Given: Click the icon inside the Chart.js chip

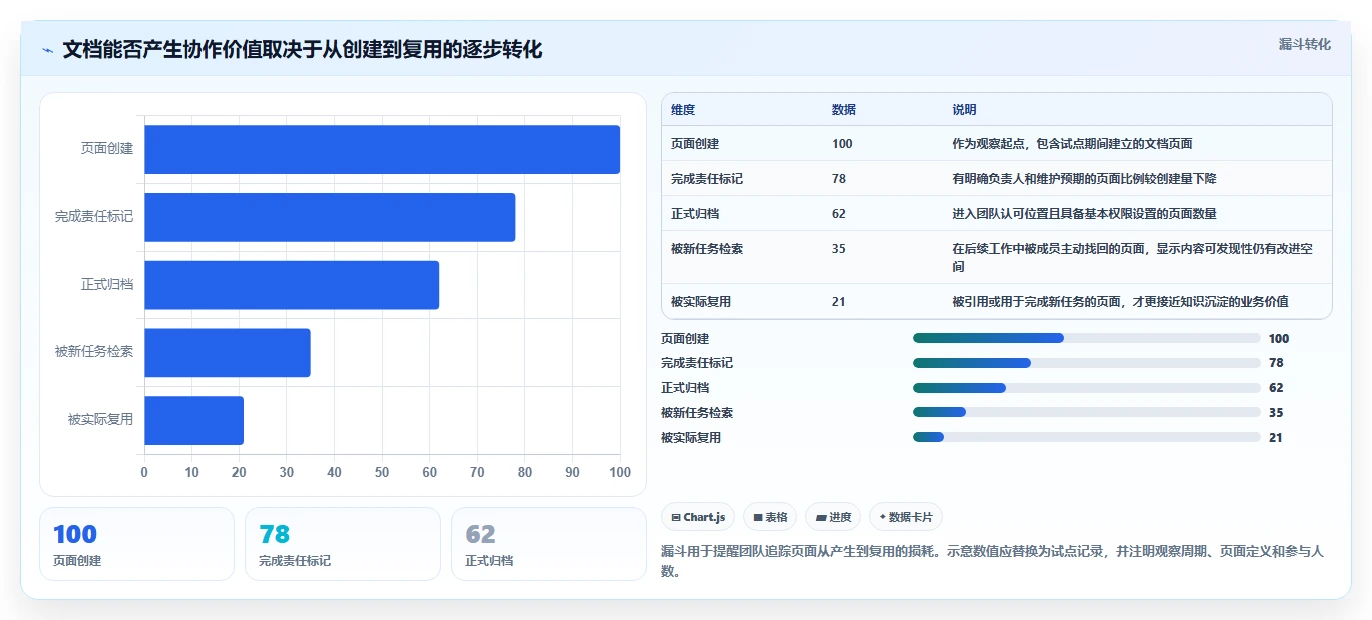Looking at the screenshot, I should coord(676,517).
